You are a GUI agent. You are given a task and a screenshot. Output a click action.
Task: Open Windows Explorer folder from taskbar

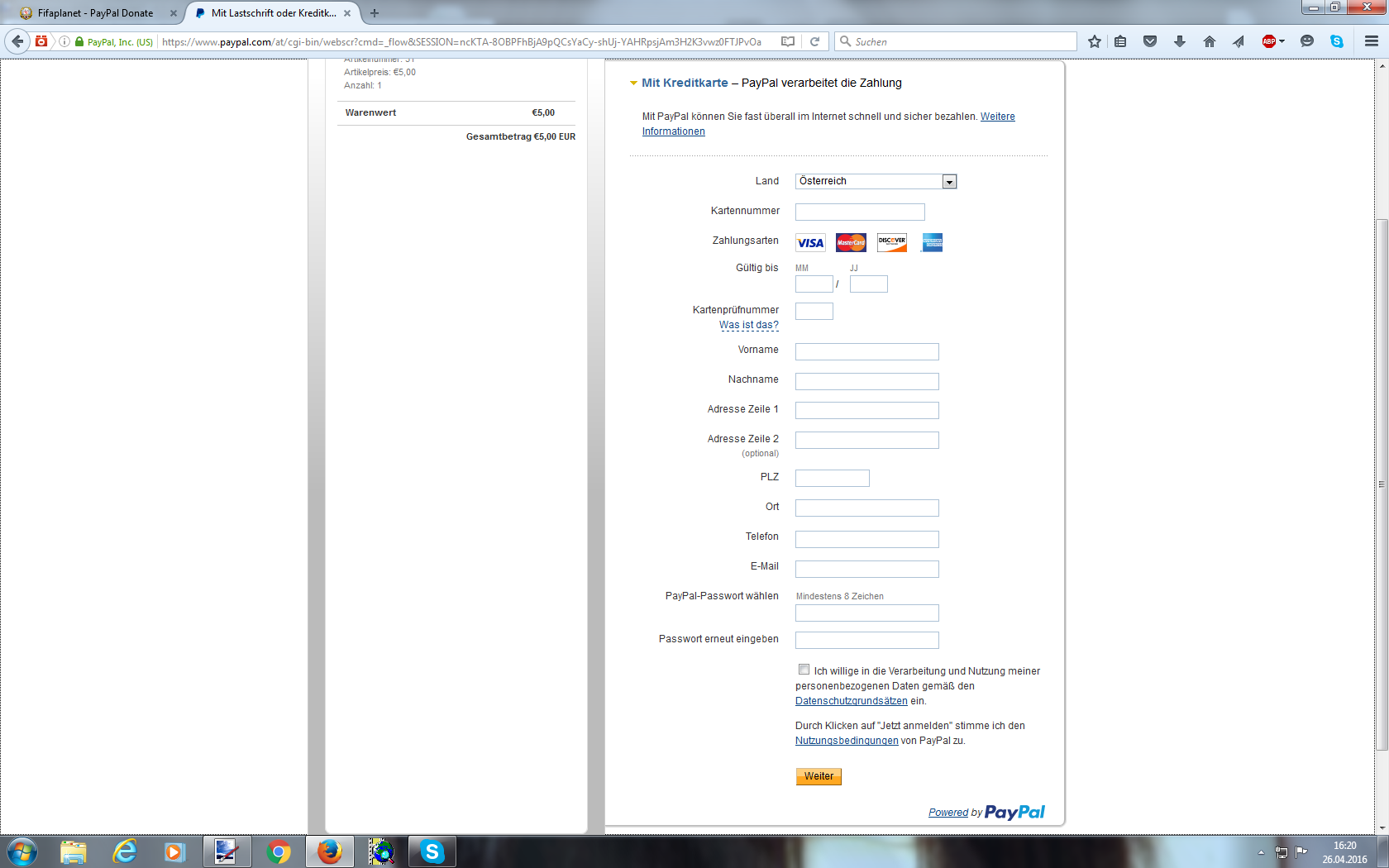coord(74,851)
